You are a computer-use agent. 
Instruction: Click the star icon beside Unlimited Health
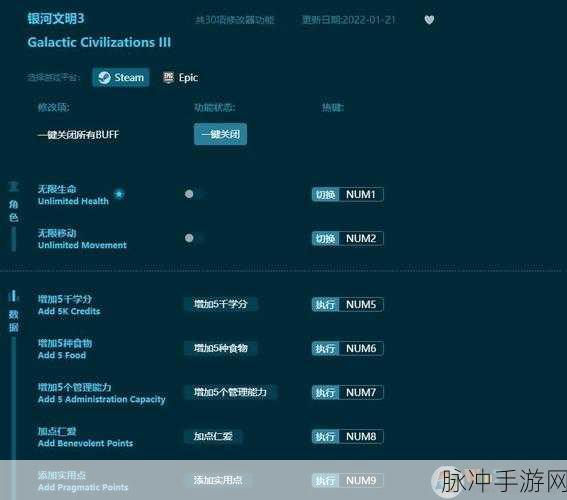click(x=119, y=194)
